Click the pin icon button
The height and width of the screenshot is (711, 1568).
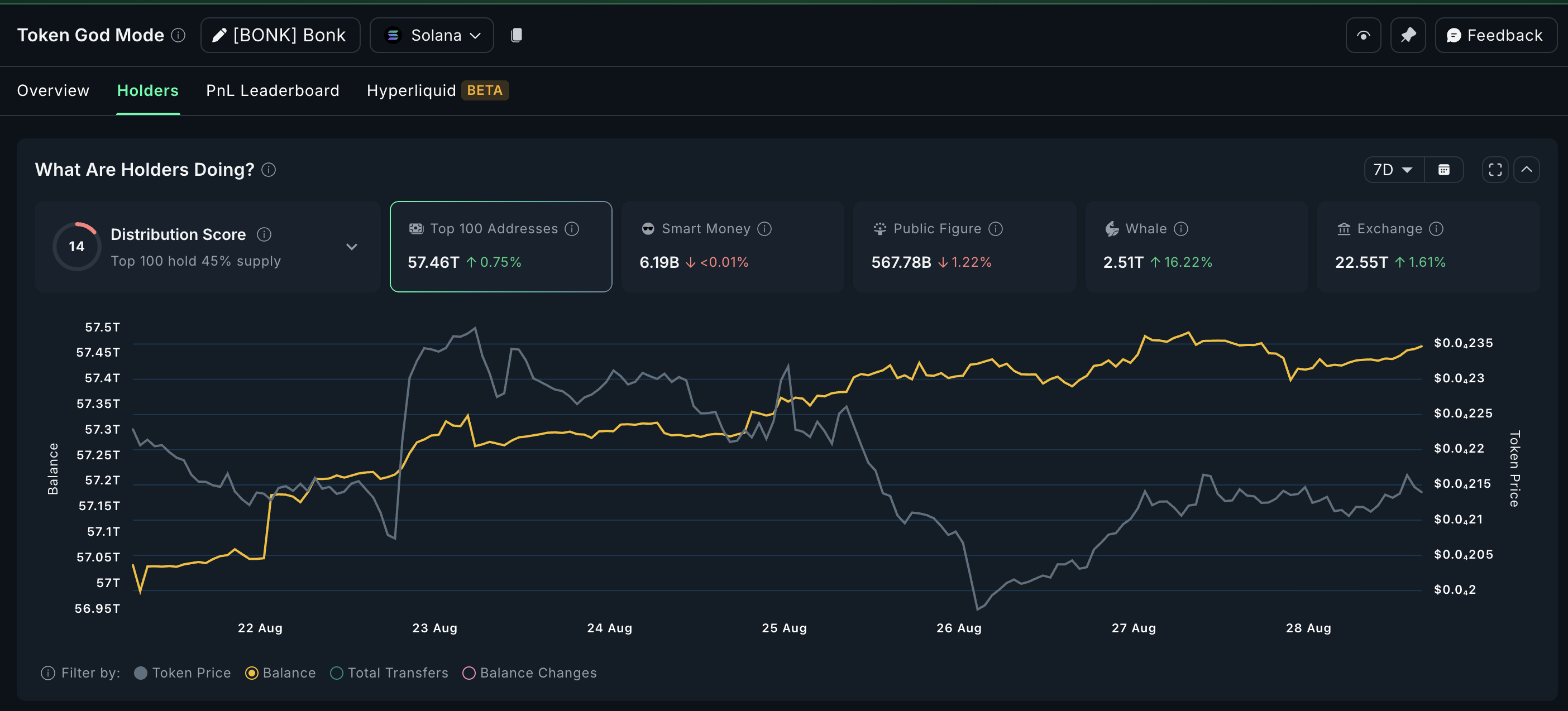tap(1408, 35)
